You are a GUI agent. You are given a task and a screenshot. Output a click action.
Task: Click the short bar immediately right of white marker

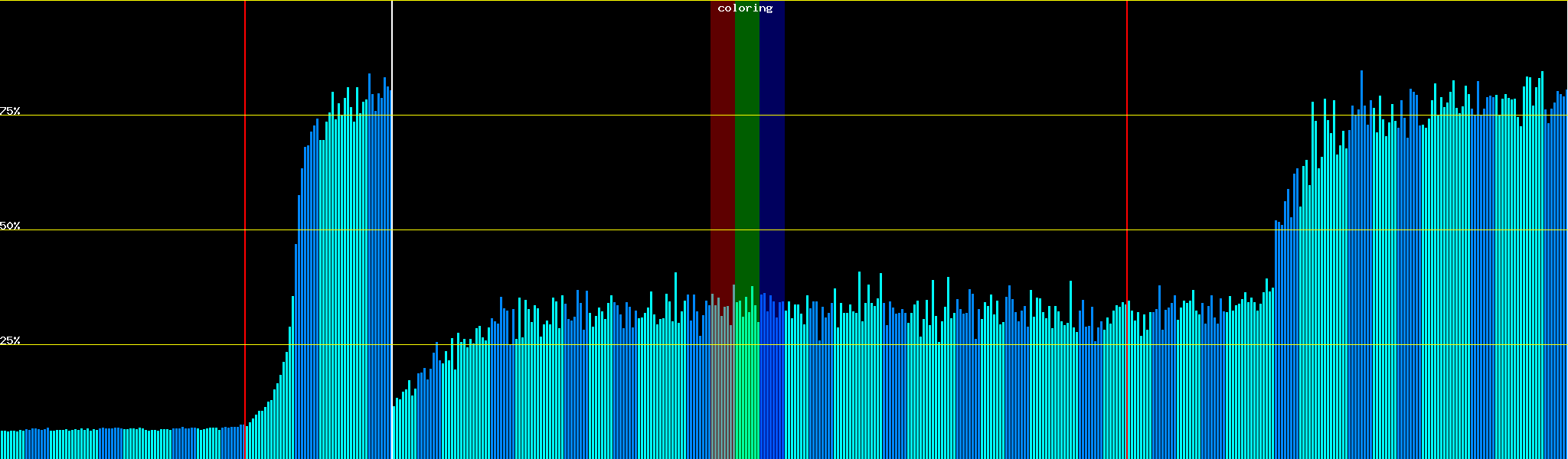394,432
